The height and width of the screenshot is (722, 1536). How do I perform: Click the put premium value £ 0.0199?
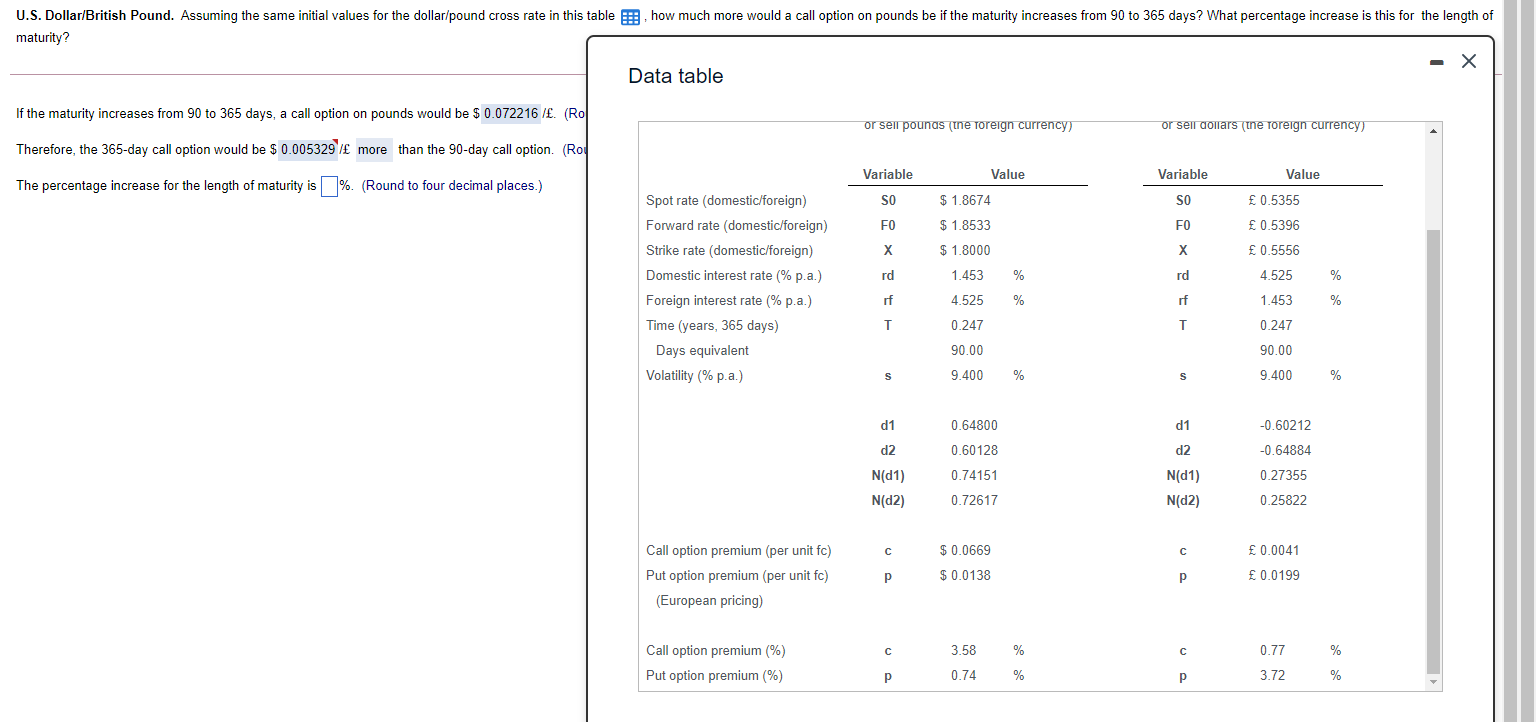(x=1275, y=576)
